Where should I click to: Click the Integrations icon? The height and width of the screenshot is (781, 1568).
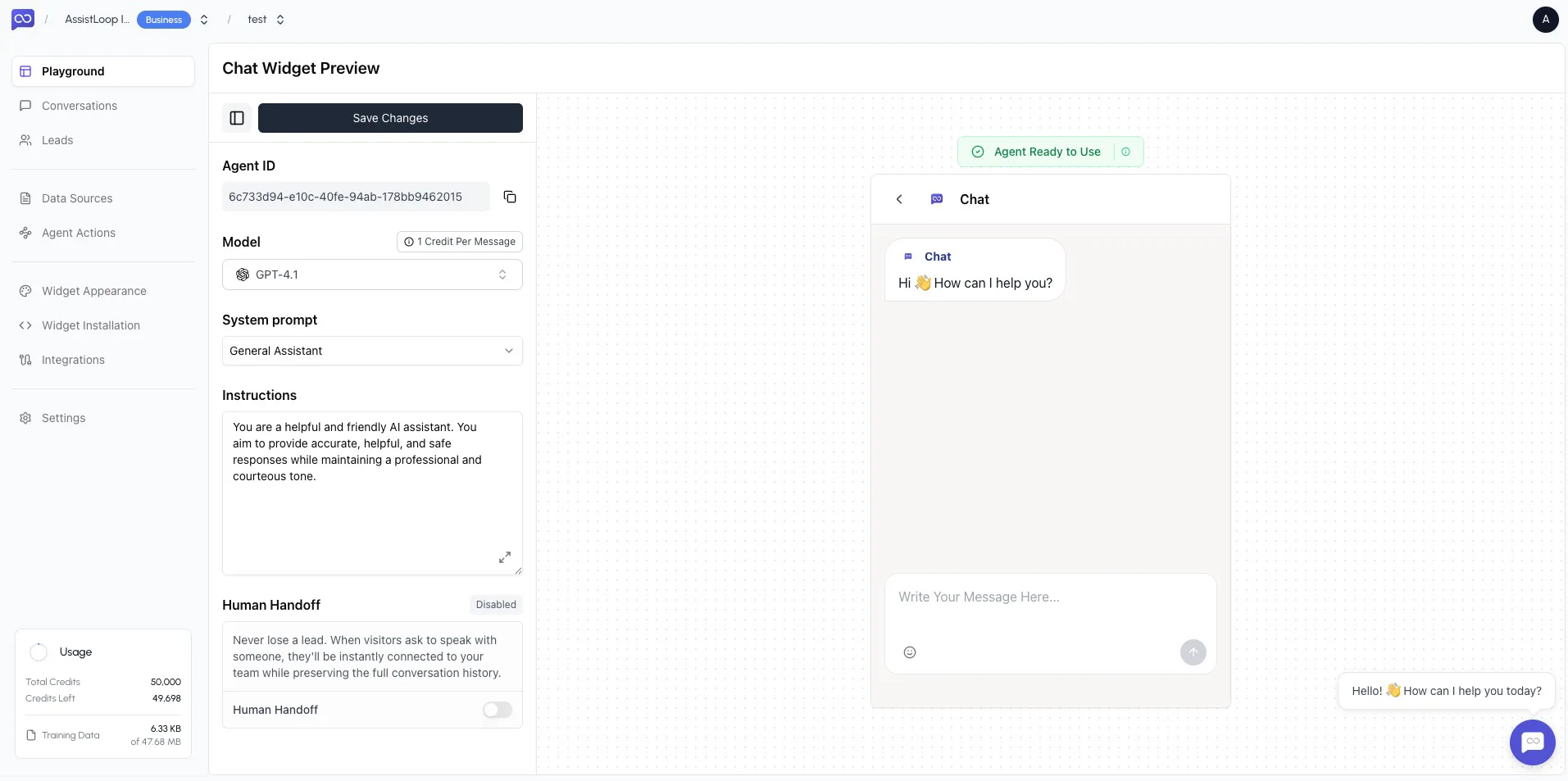pyautogui.click(x=25, y=360)
